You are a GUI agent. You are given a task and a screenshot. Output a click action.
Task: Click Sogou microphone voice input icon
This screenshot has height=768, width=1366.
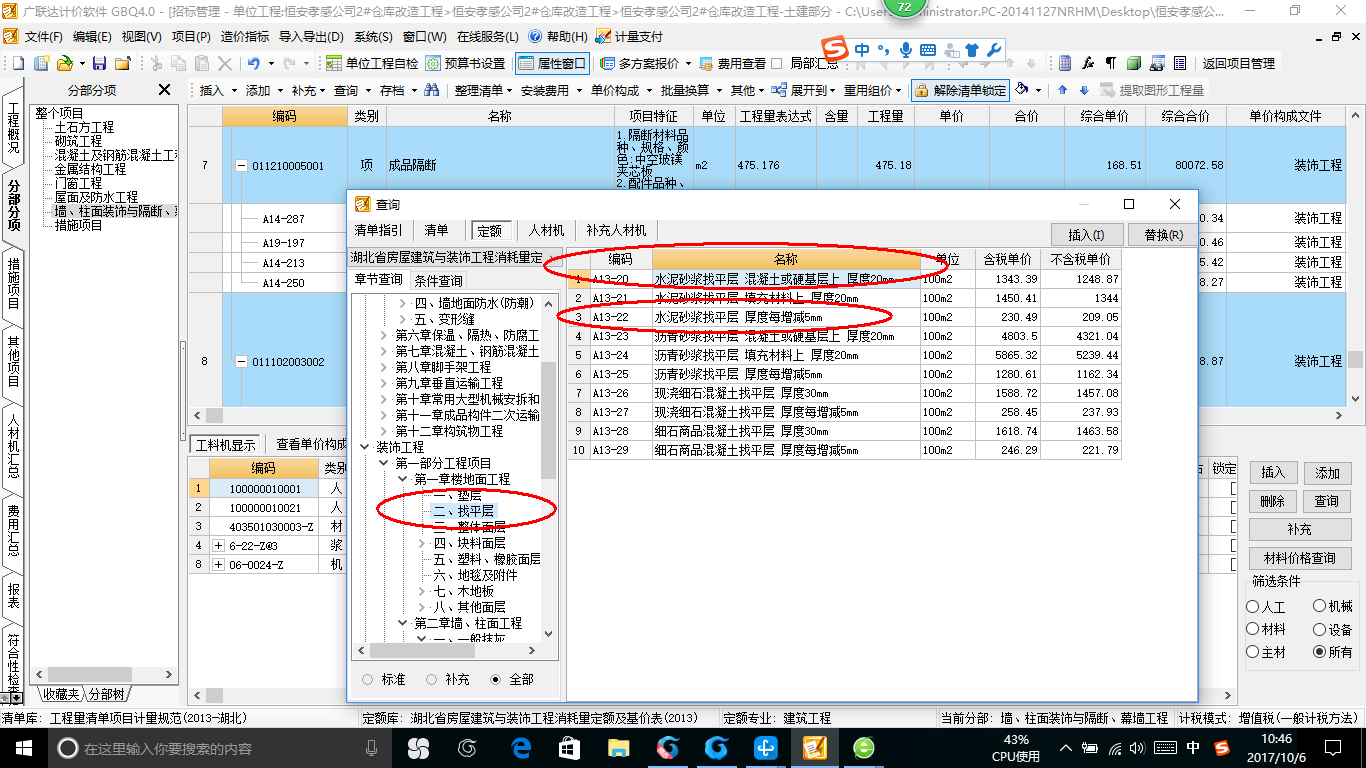(x=906, y=50)
